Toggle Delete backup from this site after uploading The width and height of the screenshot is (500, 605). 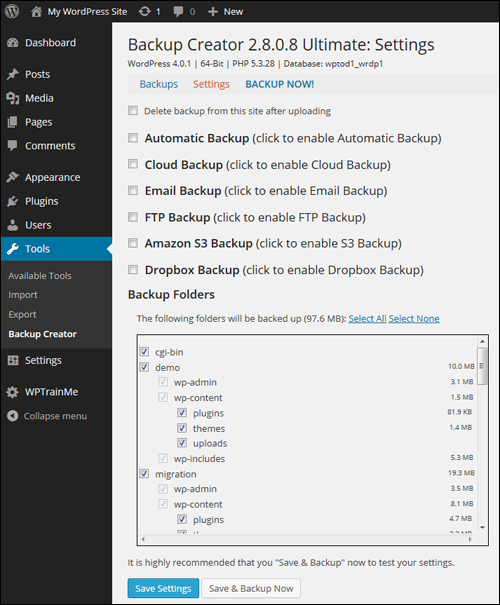click(133, 111)
